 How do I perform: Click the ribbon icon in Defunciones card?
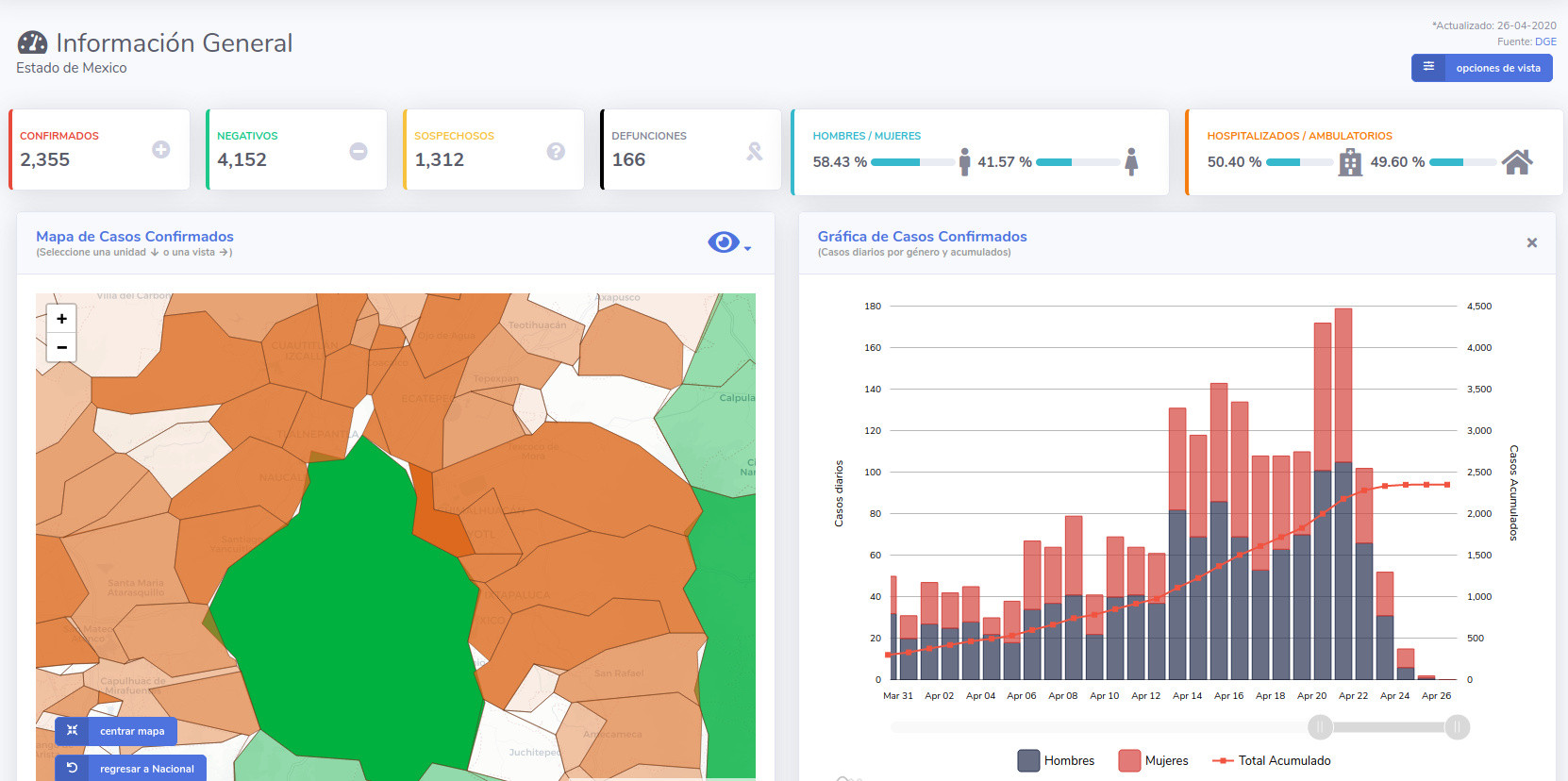click(x=754, y=151)
